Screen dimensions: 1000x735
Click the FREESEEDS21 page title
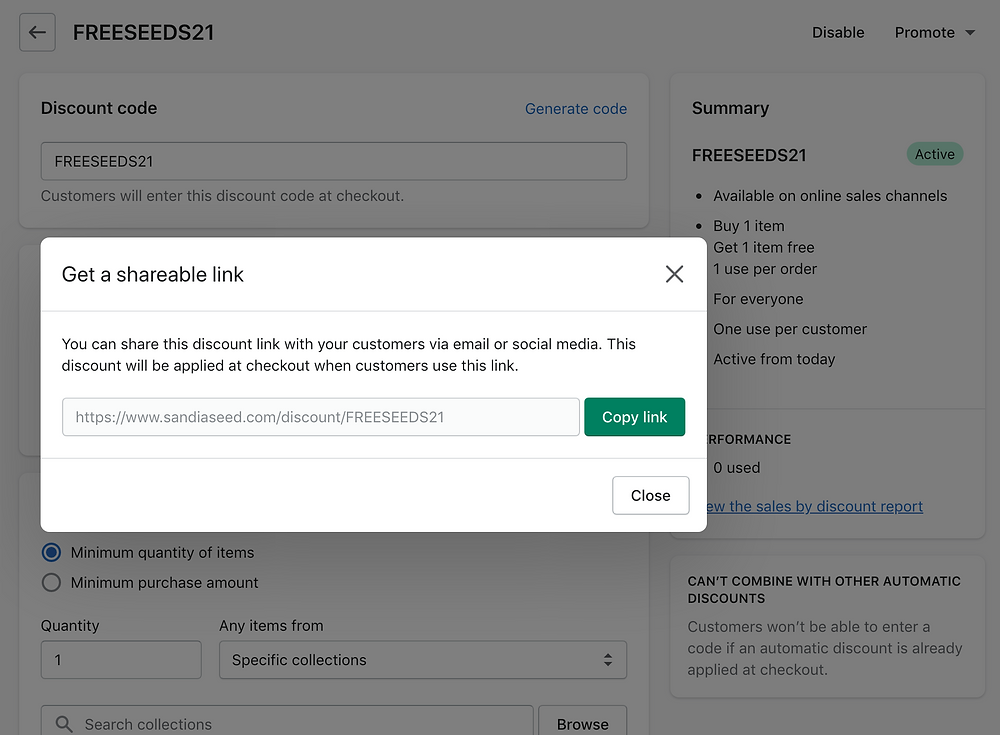pyautogui.click(x=144, y=33)
